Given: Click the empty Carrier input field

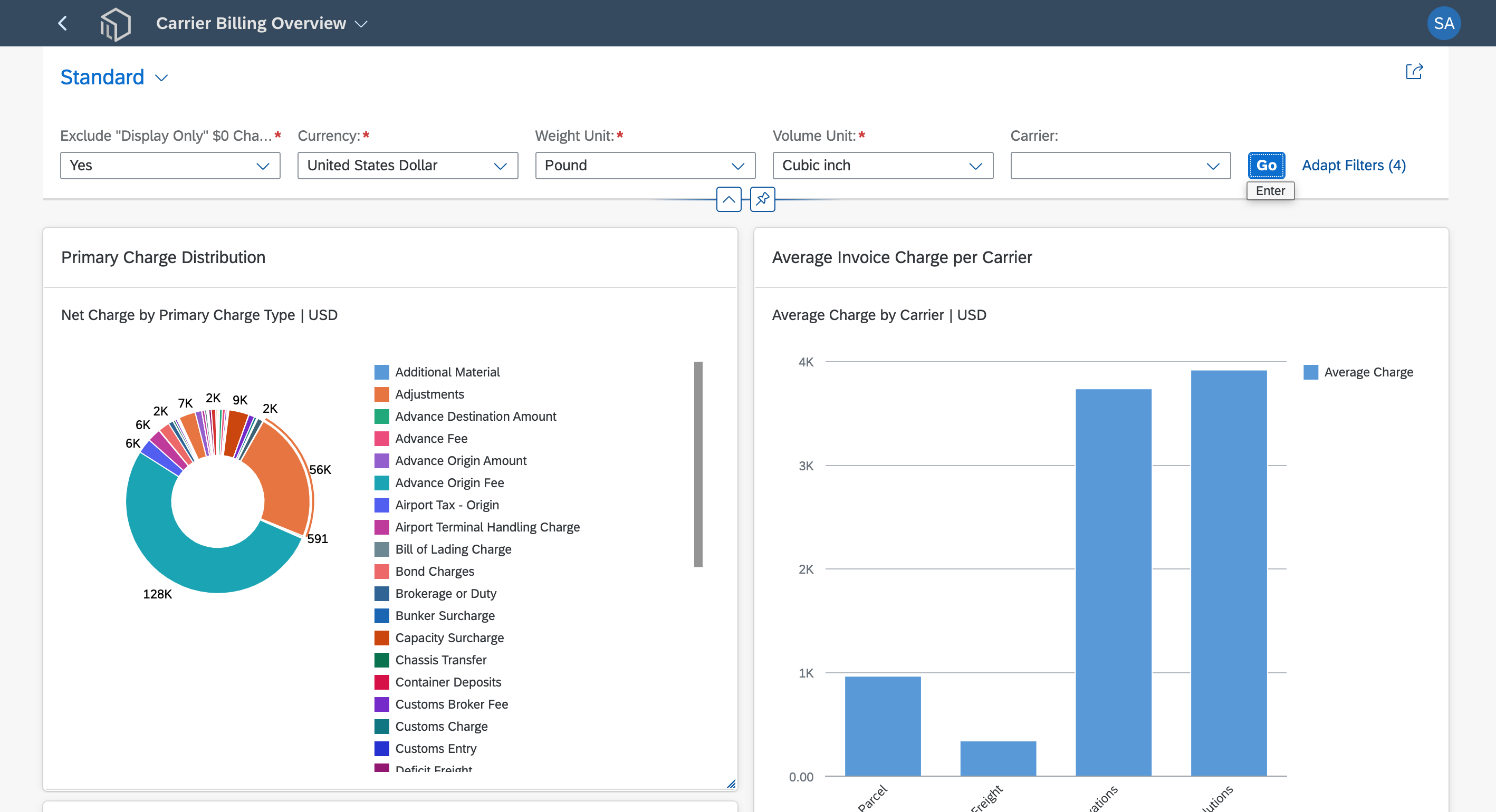Looking at the screenshot, I should 1120,166.
